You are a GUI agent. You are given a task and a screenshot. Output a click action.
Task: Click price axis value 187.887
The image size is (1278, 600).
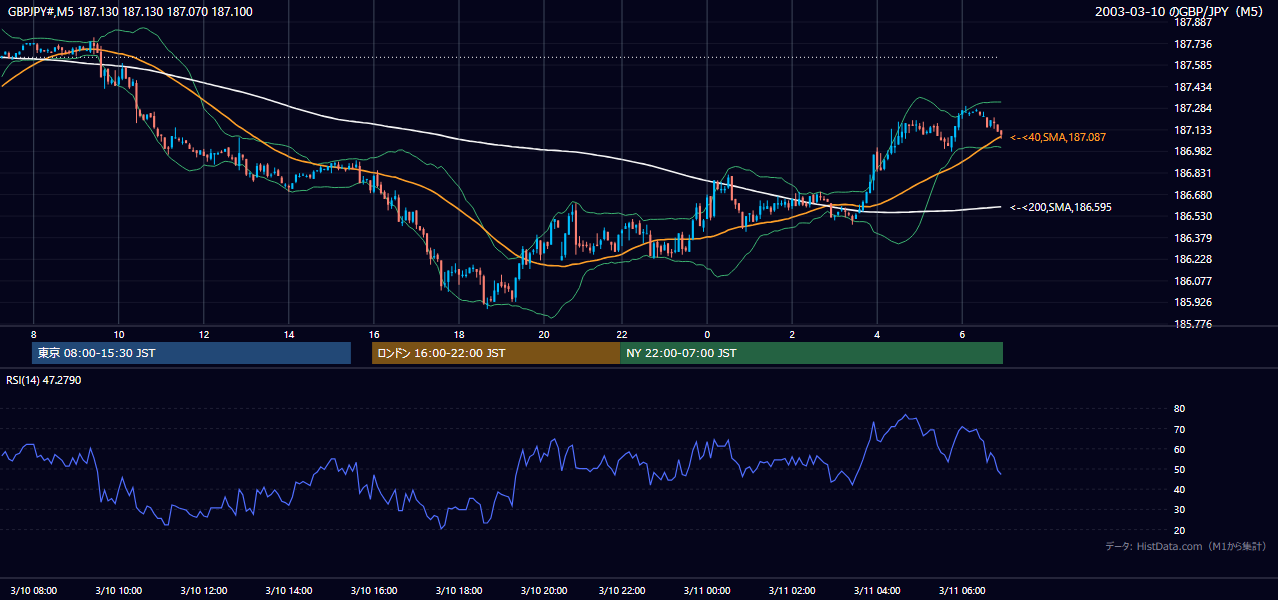coord(1193,22)
